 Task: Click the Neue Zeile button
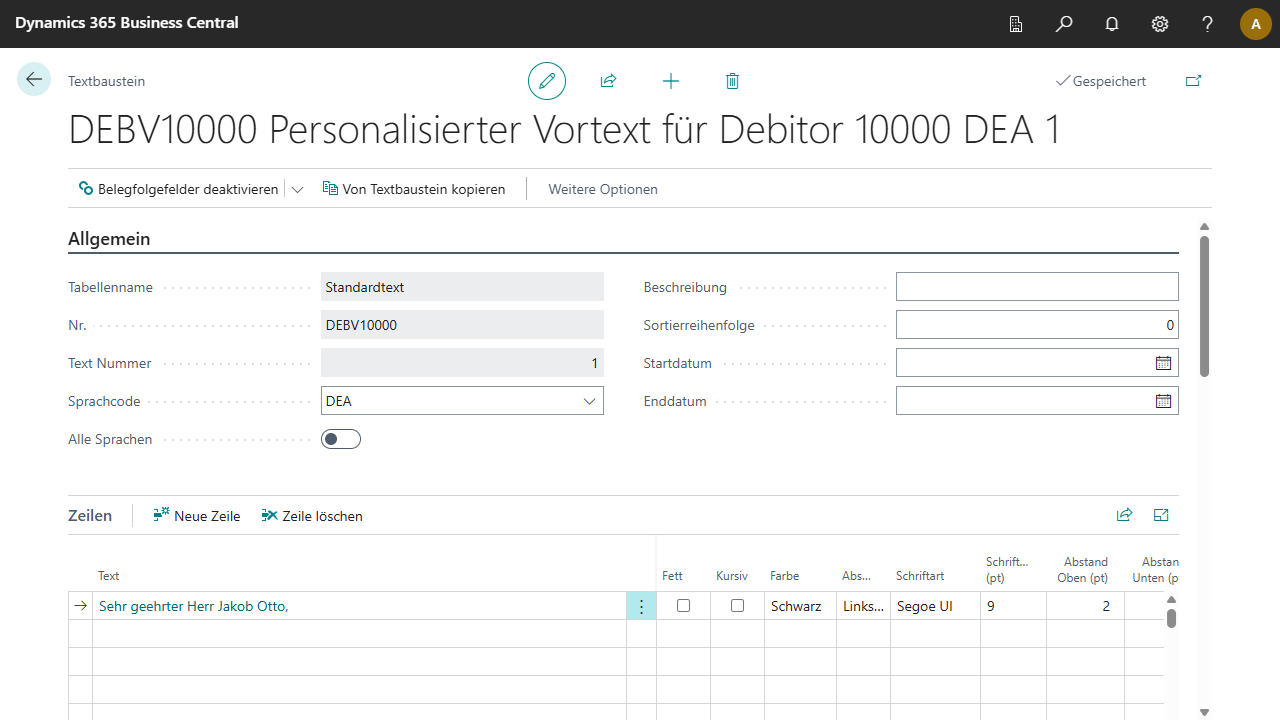point(197,516)
